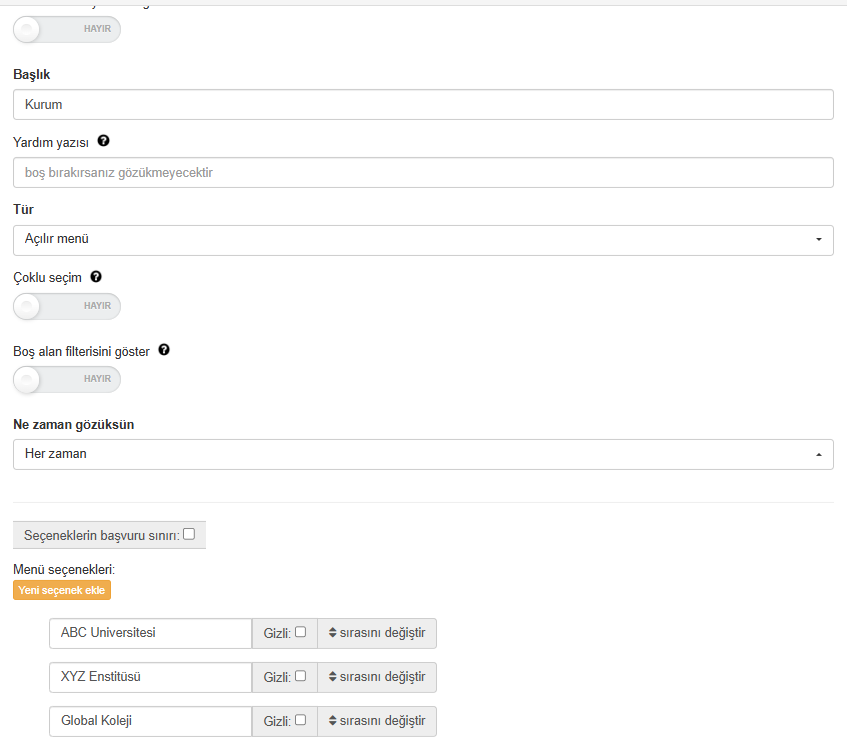Open the Ne zaman gözüksün dropdown
Screen dimensions: 847x739
(423, 454)
